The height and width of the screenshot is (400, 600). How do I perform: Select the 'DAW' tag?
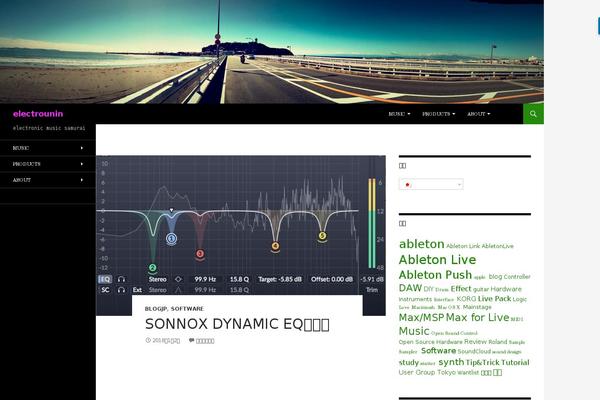(x=410, y=288)
